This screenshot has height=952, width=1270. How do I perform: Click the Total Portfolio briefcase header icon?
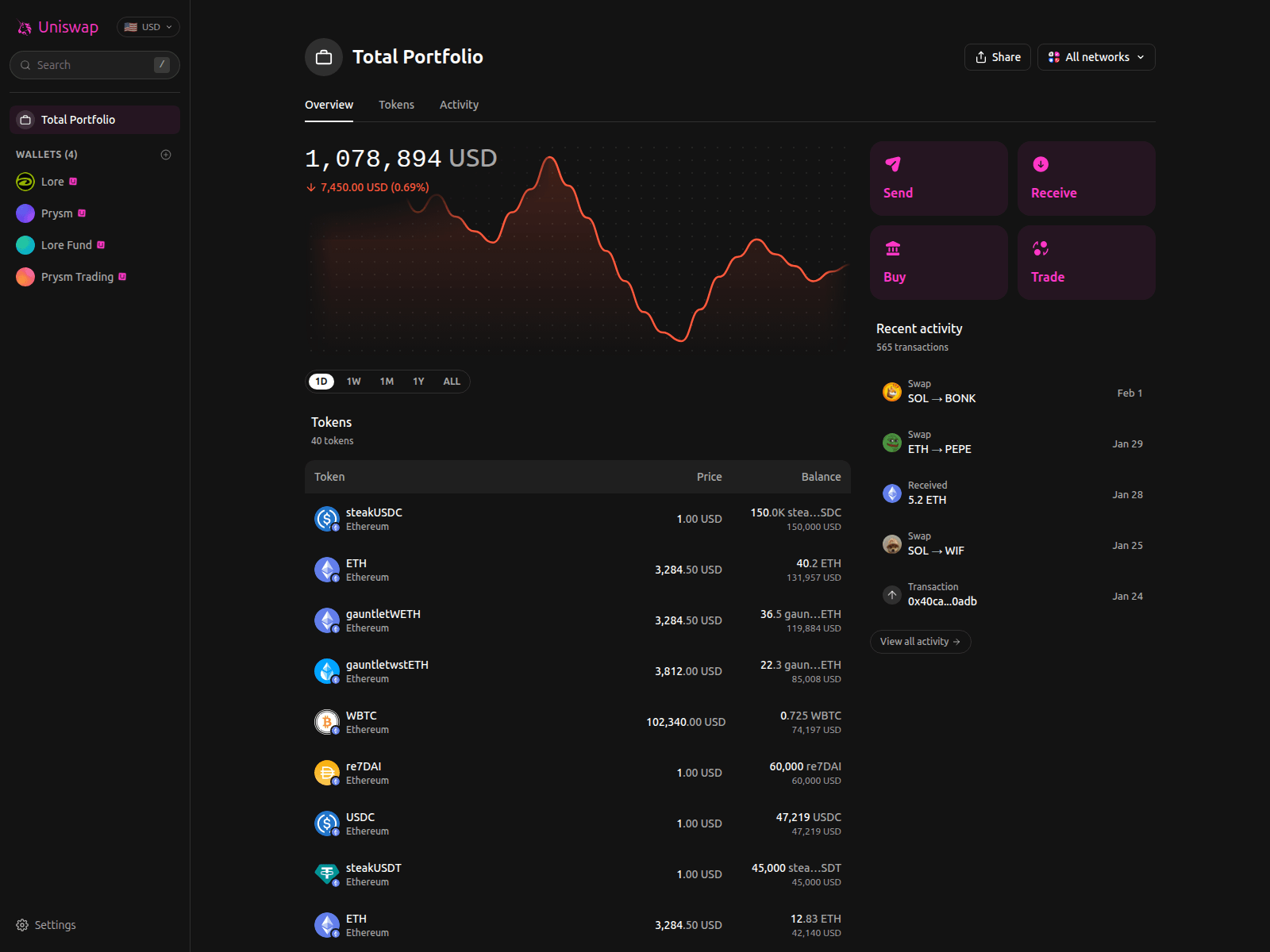(324, 57)
